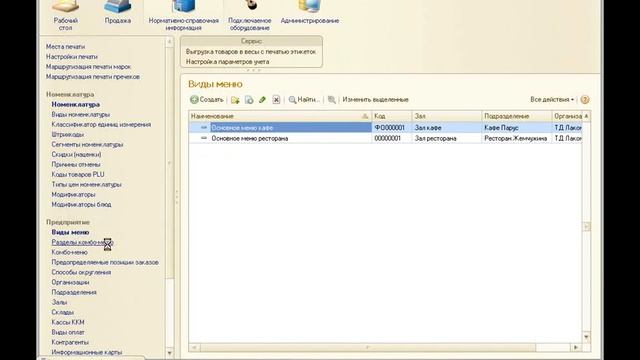Click the help question mark icon
This screenshot has width=640, height=360.
(x=585, y=100)
